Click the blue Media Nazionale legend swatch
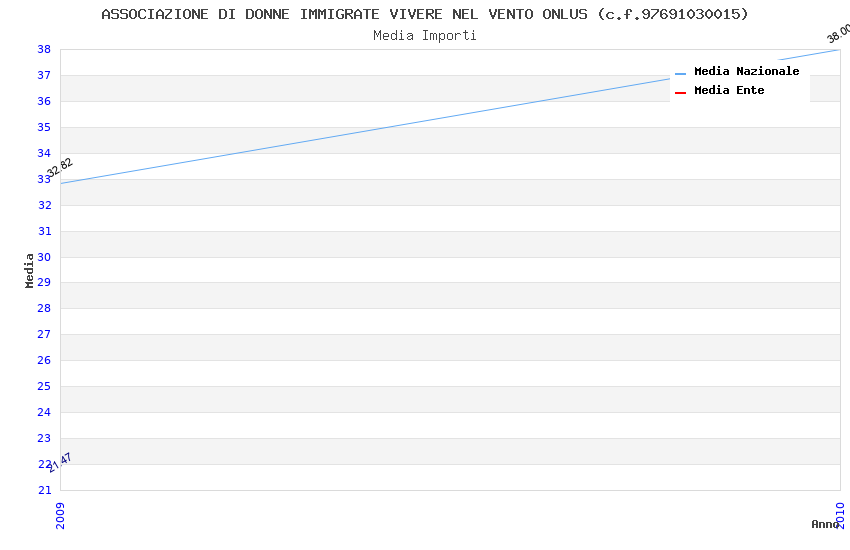850x550 pixels. 680,73
